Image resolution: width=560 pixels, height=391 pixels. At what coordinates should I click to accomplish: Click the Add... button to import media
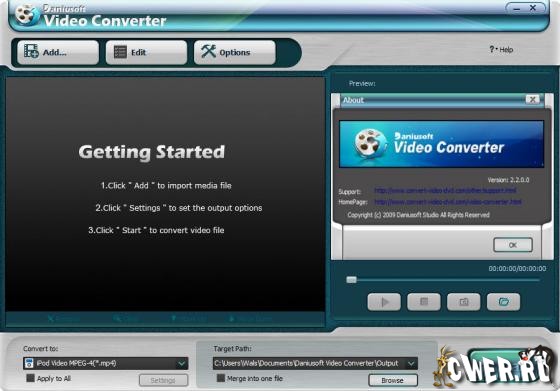click(x=58, y=52)
